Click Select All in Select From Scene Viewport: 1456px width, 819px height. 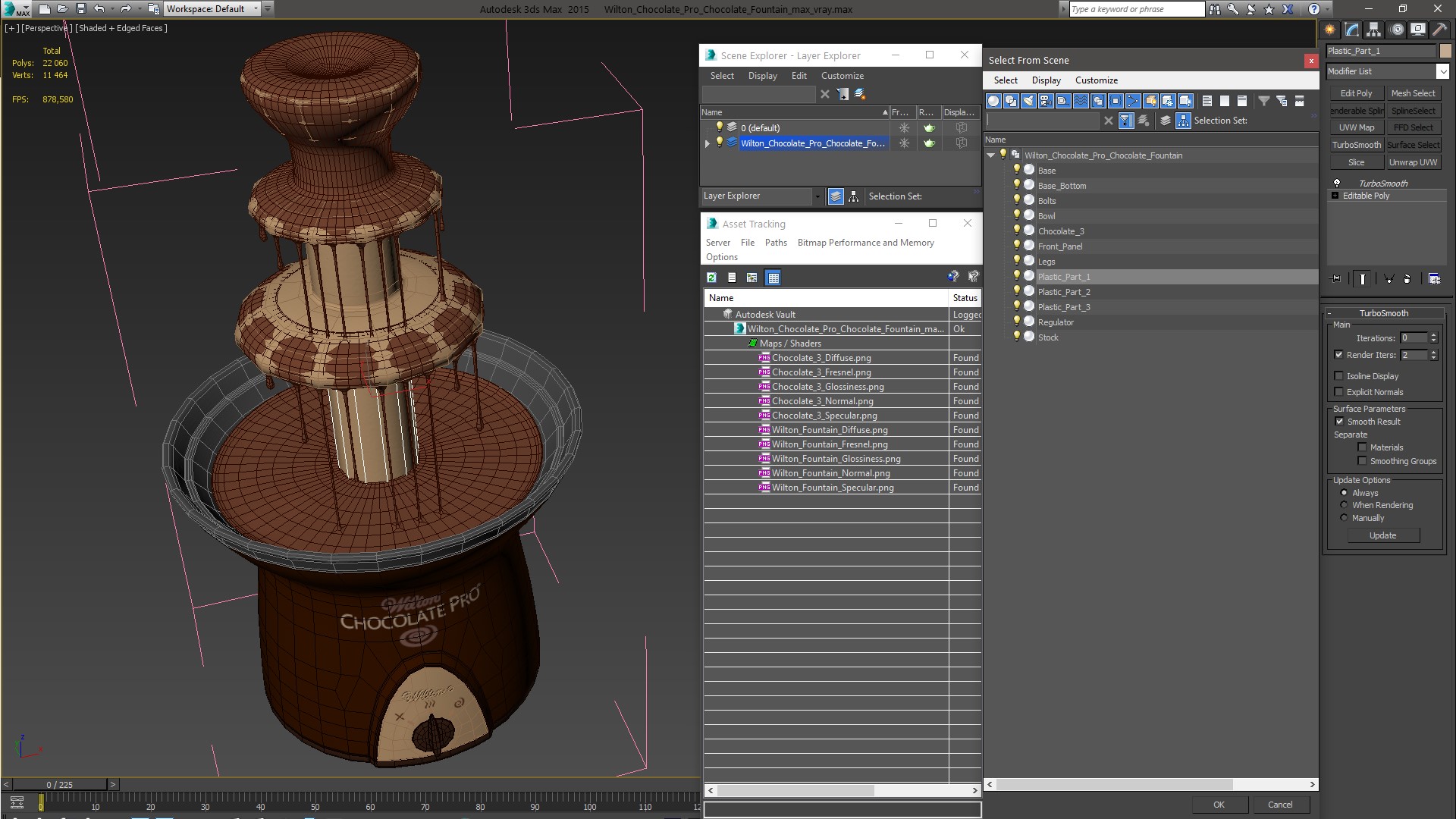(x=1207, y=101)
